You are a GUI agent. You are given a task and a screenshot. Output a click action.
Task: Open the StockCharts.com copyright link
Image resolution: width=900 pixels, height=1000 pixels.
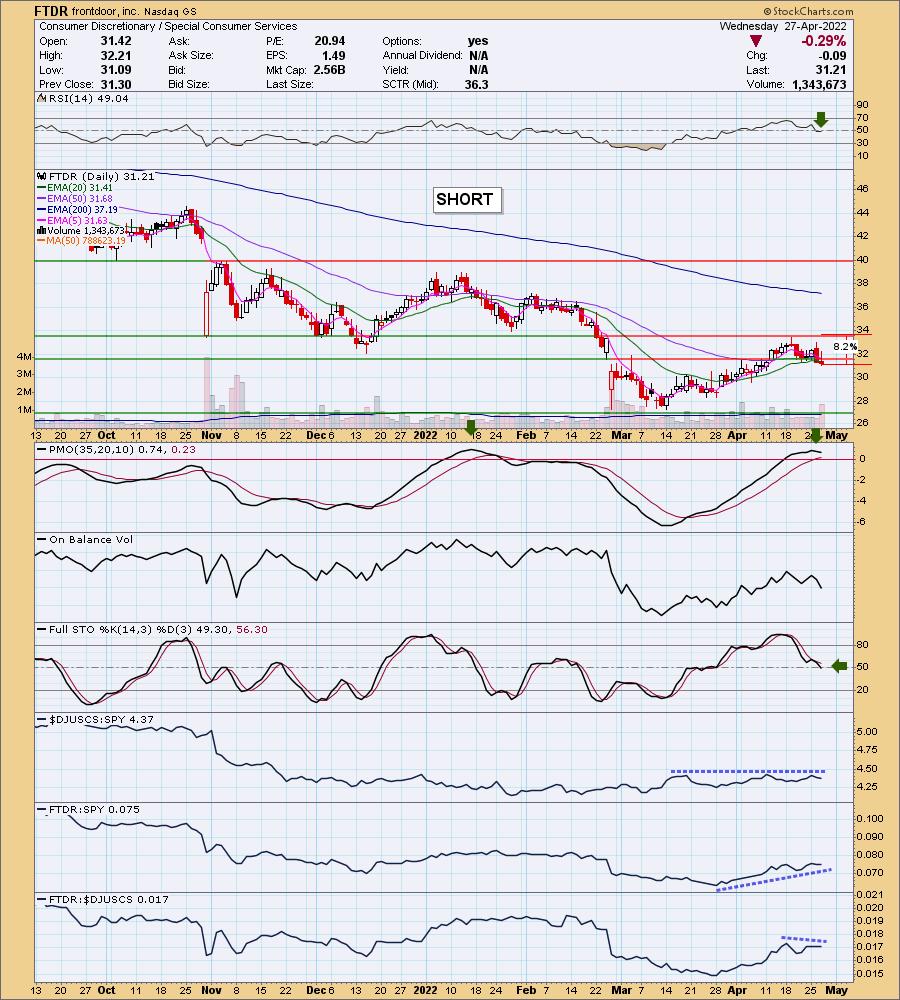point(808,11)
